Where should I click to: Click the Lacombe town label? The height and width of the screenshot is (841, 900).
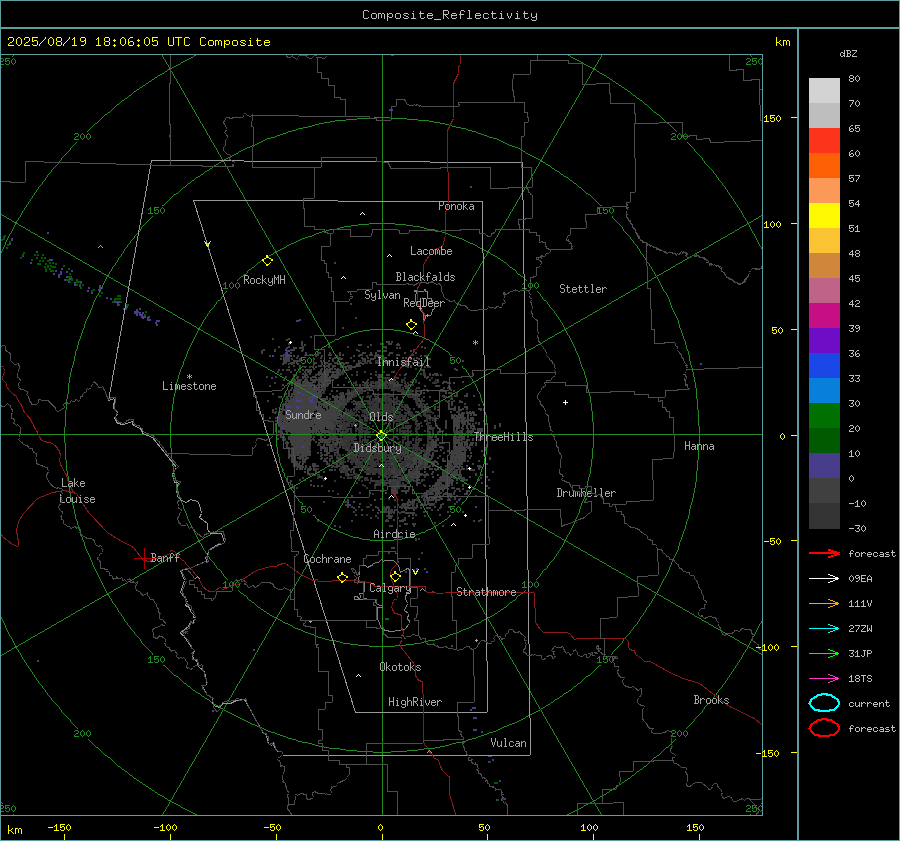[431, 251]
